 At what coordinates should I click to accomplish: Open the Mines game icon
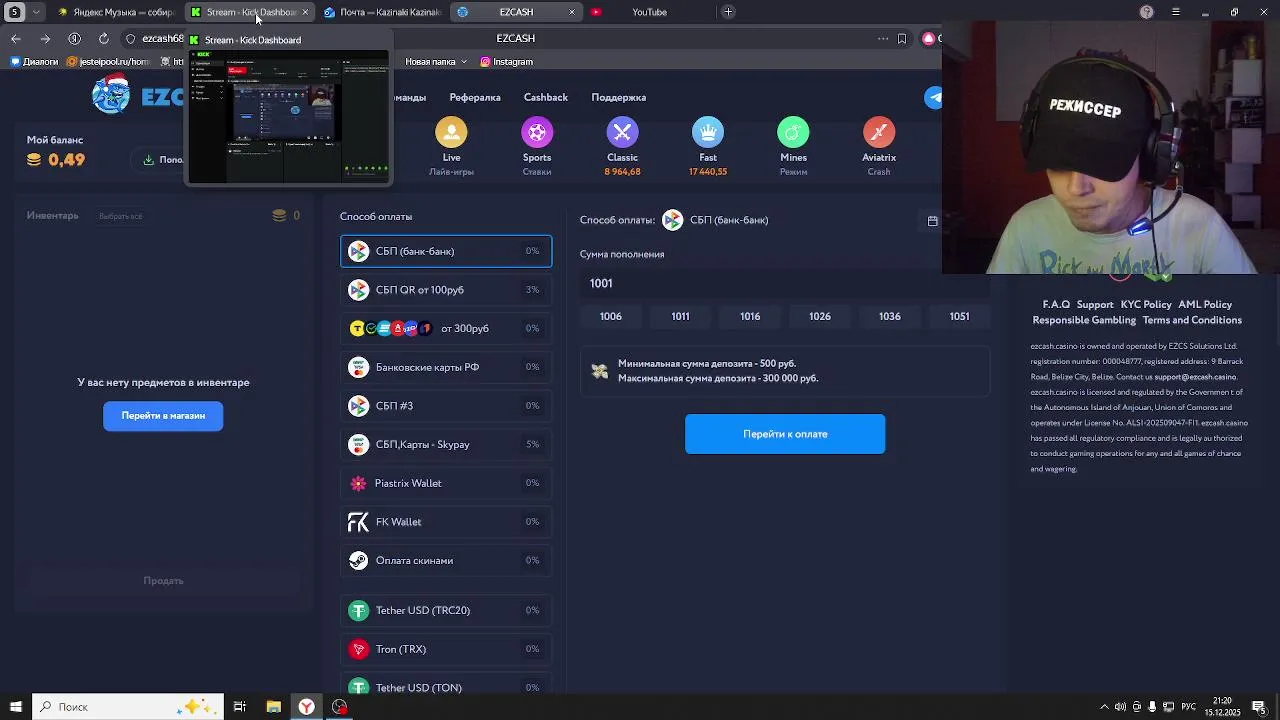click(793, 132)
